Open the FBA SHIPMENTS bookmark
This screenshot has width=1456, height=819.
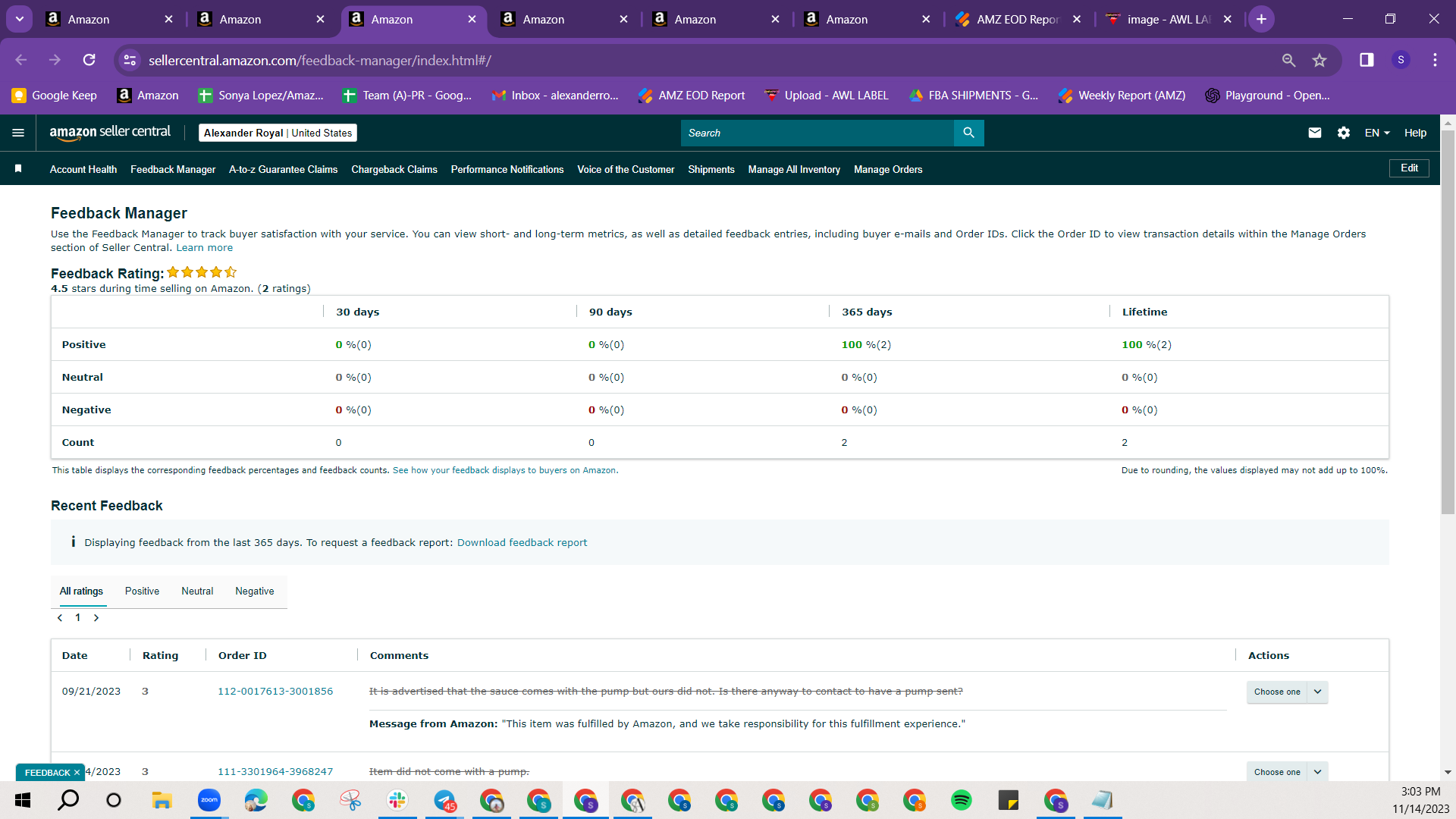974,96
